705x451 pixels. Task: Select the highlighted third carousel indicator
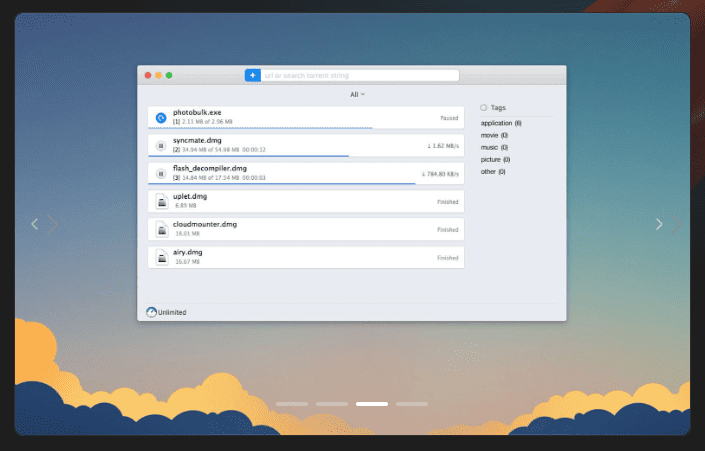pyautogui.click(x=372, y=404)
